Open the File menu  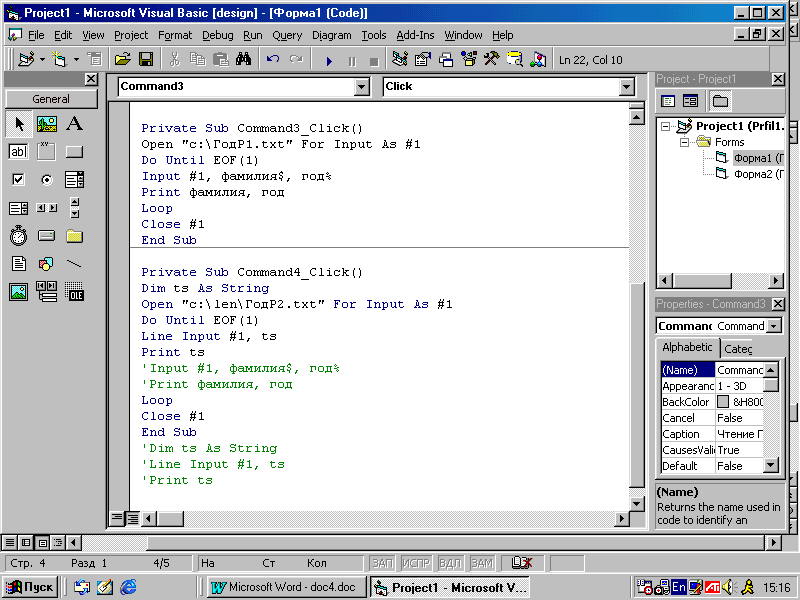click(x=36, y=35)
